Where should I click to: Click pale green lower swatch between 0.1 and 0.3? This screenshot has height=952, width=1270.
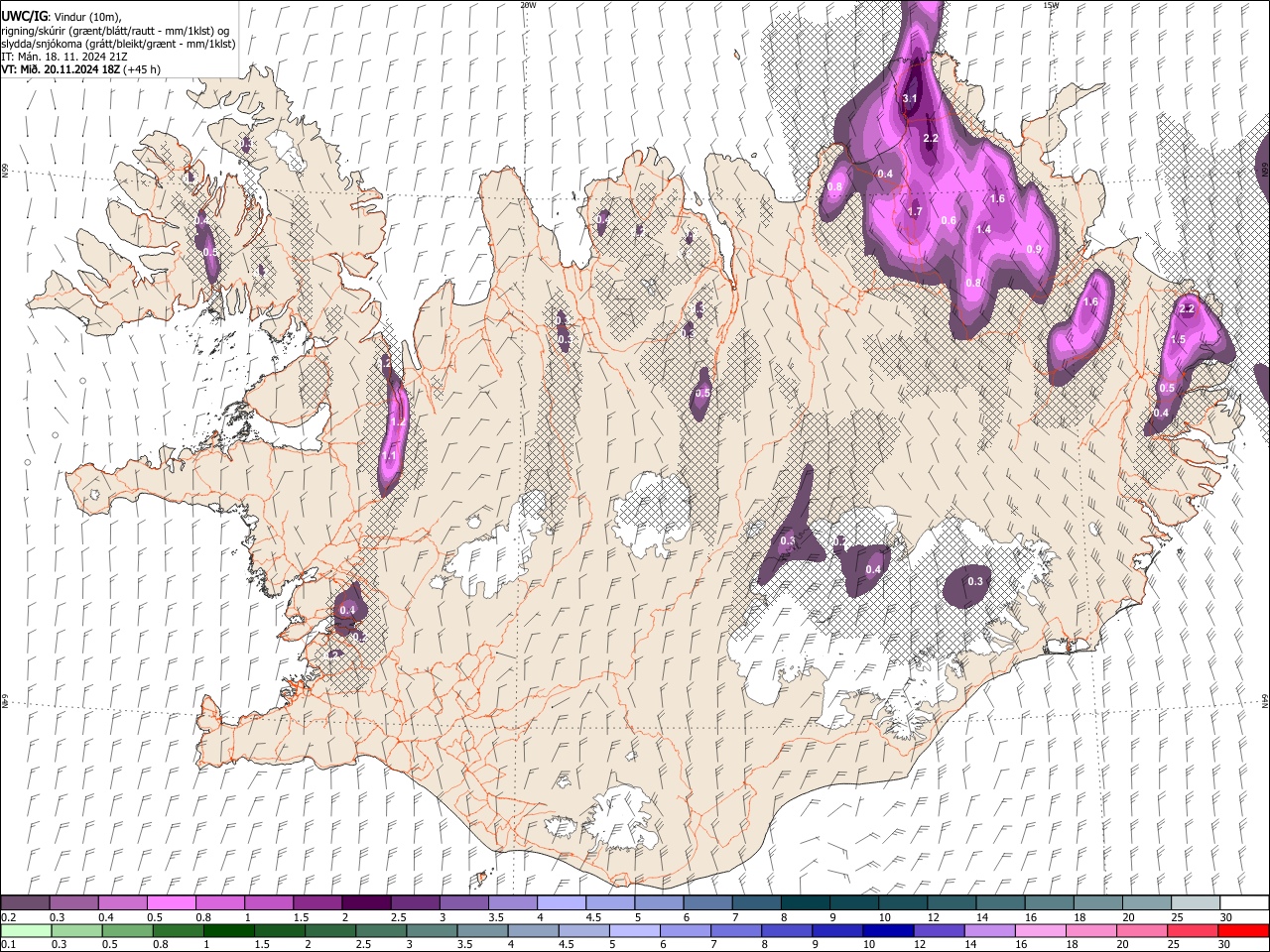tap(26, 930)
